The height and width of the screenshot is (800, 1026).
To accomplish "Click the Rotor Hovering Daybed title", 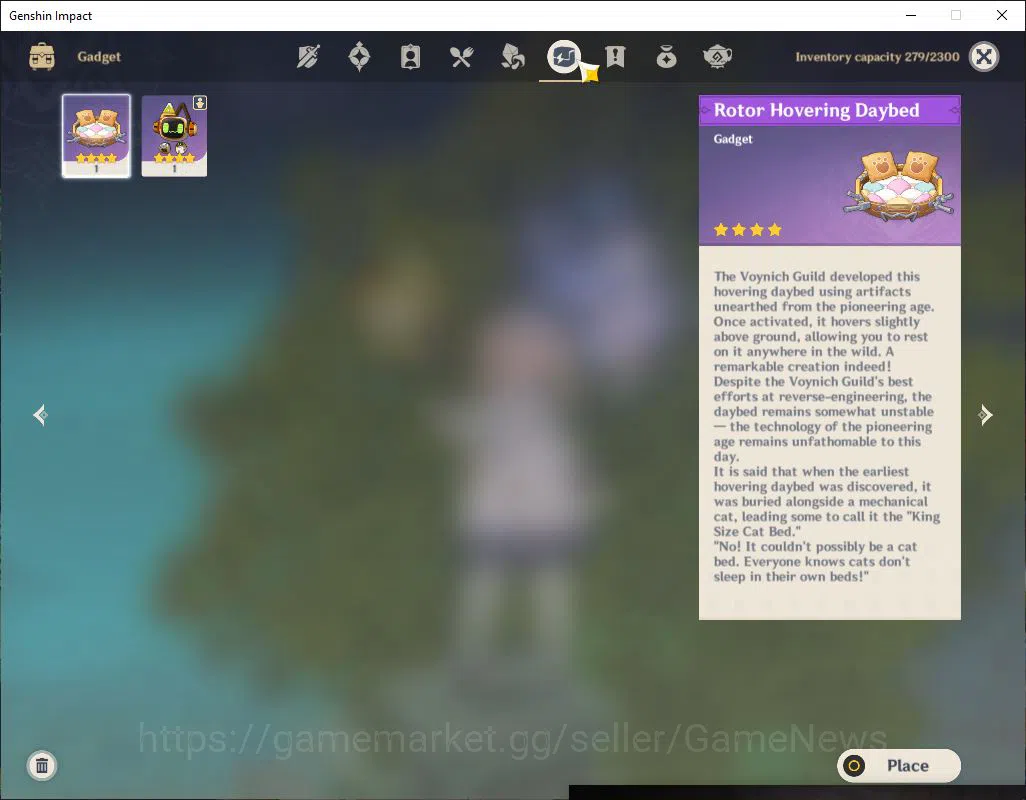I will (x=816, y=110).
